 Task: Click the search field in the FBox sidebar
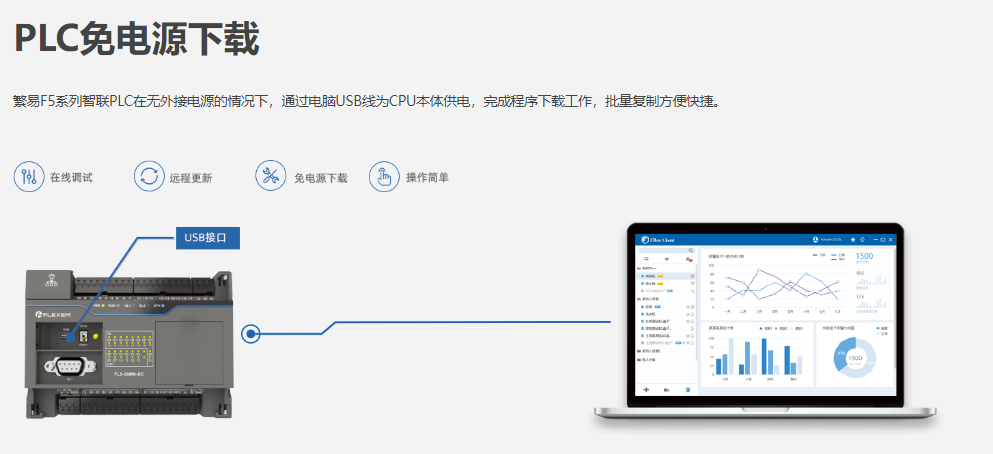pos(667,250)
